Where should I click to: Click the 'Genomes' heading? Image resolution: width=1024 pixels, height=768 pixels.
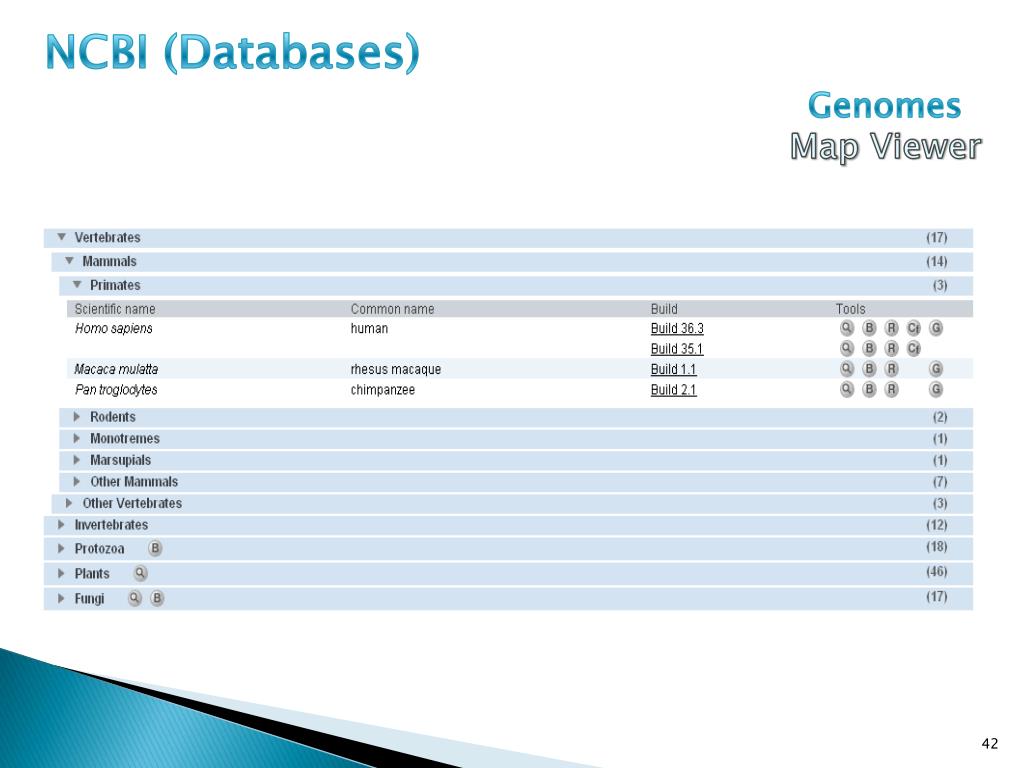click(x=884, y=106)
